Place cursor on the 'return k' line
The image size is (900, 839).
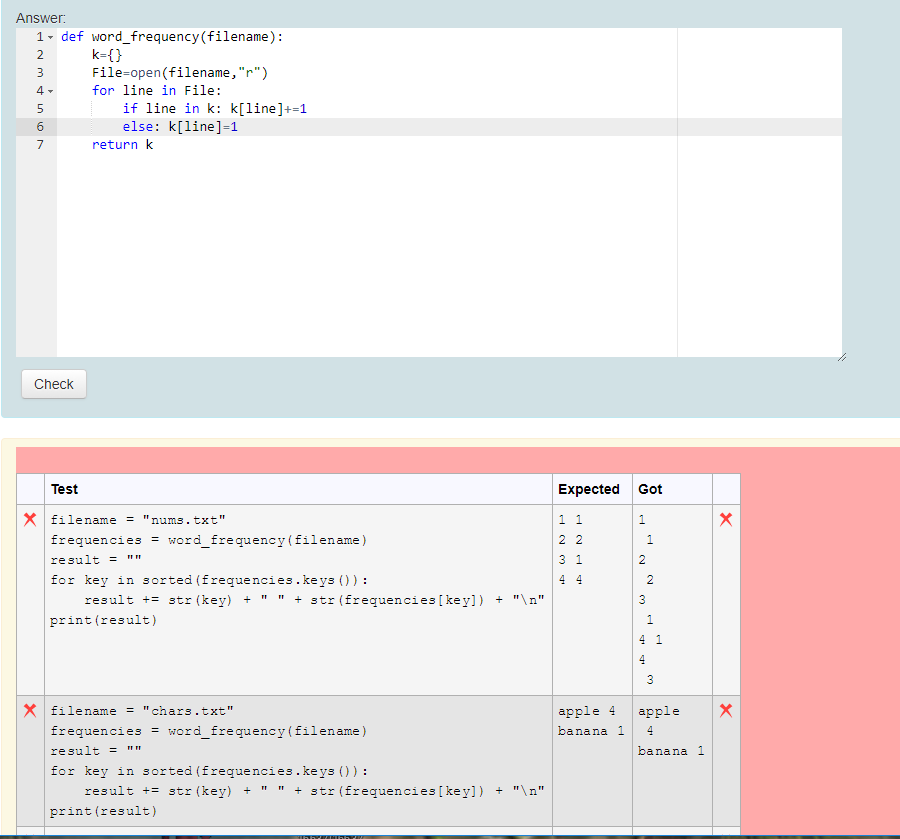coord(122,145)
